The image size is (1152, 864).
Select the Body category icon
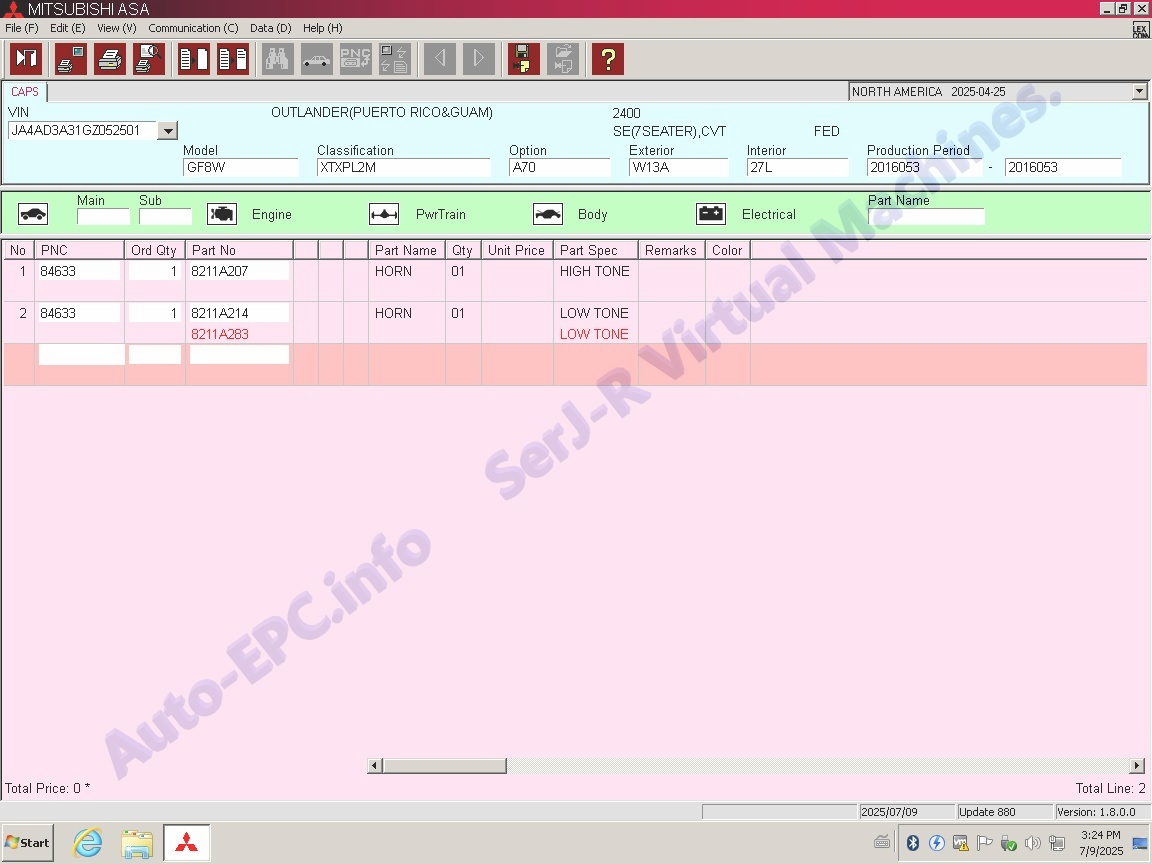point(547,214)
